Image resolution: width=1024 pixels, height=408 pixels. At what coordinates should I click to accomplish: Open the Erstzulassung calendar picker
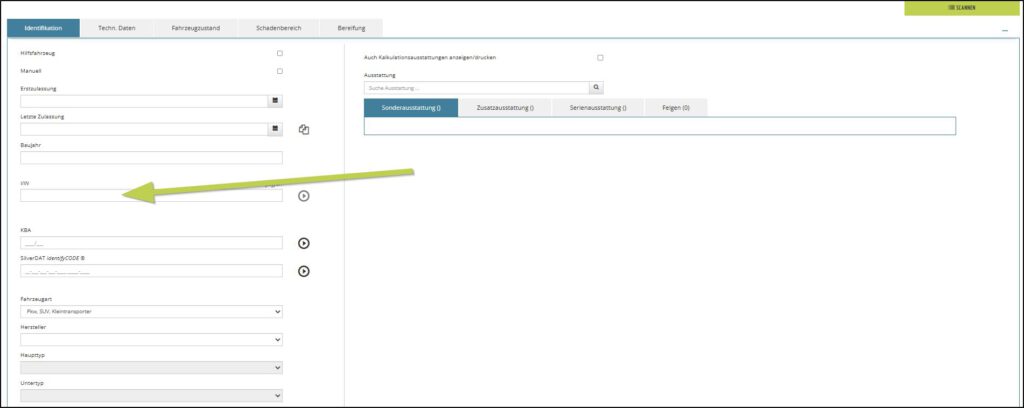pos(275,101)
